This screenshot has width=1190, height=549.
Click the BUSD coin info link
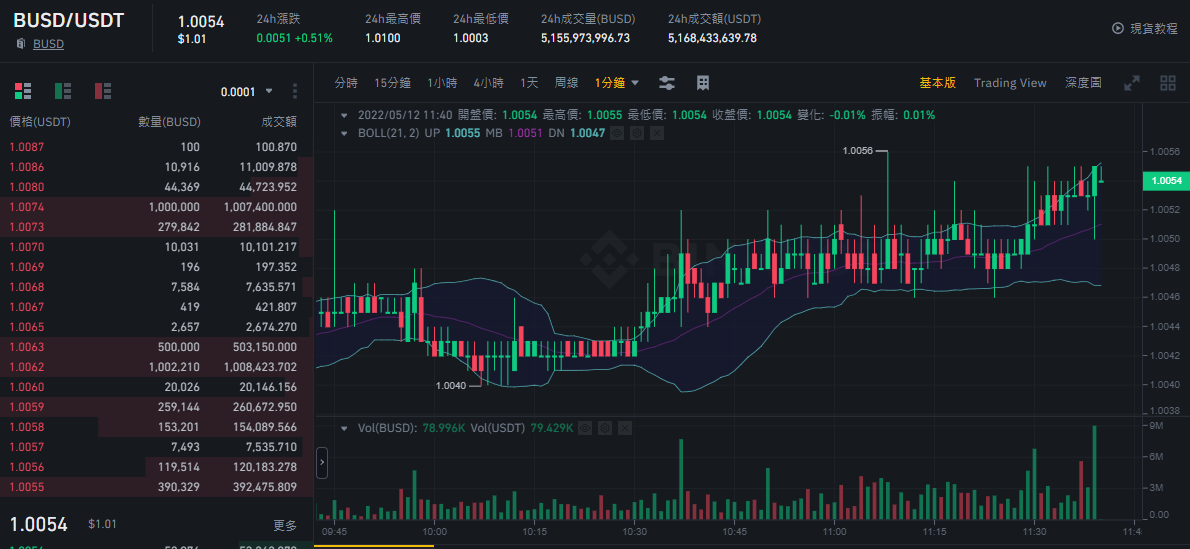pyautogui.click(x=49, y=44)
